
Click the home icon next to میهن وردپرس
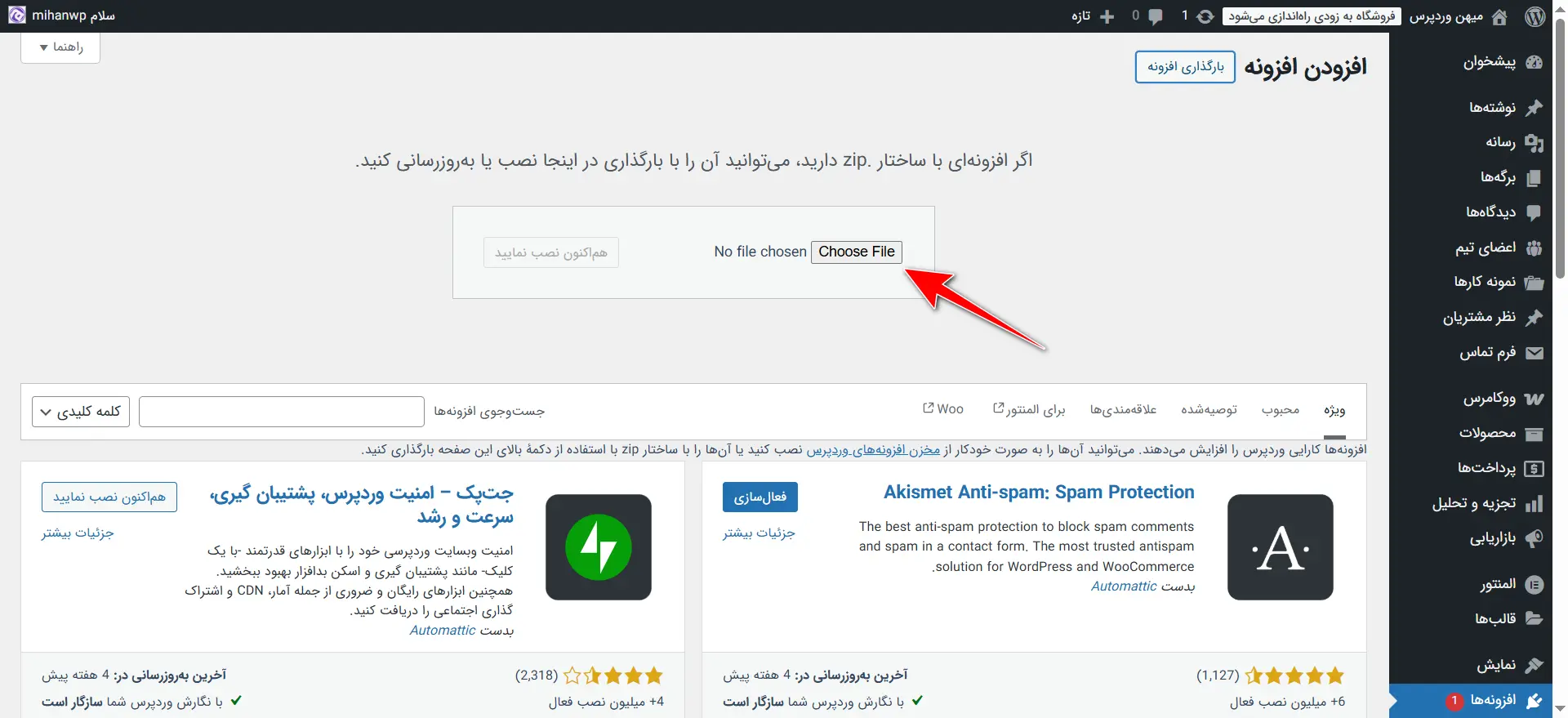tap(1499, 17)
